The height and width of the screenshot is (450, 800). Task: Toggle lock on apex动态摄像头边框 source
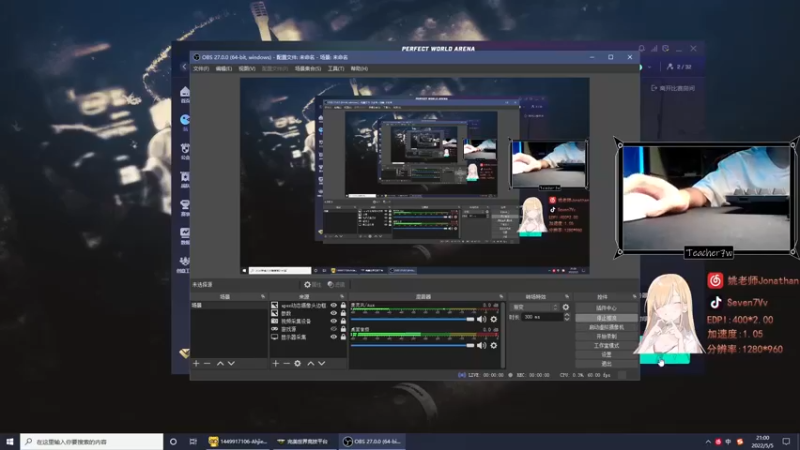[343, 305]
